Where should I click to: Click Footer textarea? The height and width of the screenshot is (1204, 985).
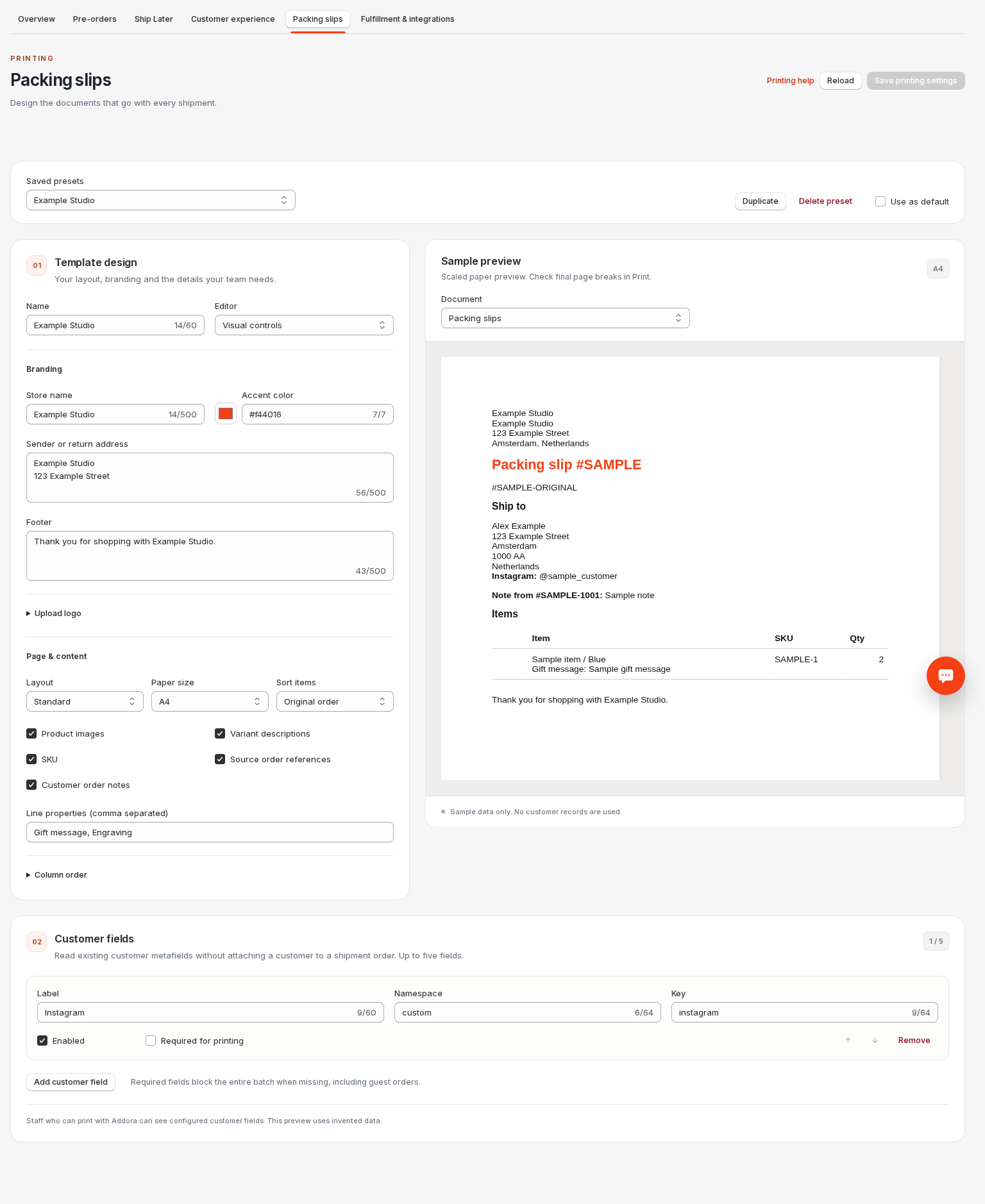[x=210, y=556]
